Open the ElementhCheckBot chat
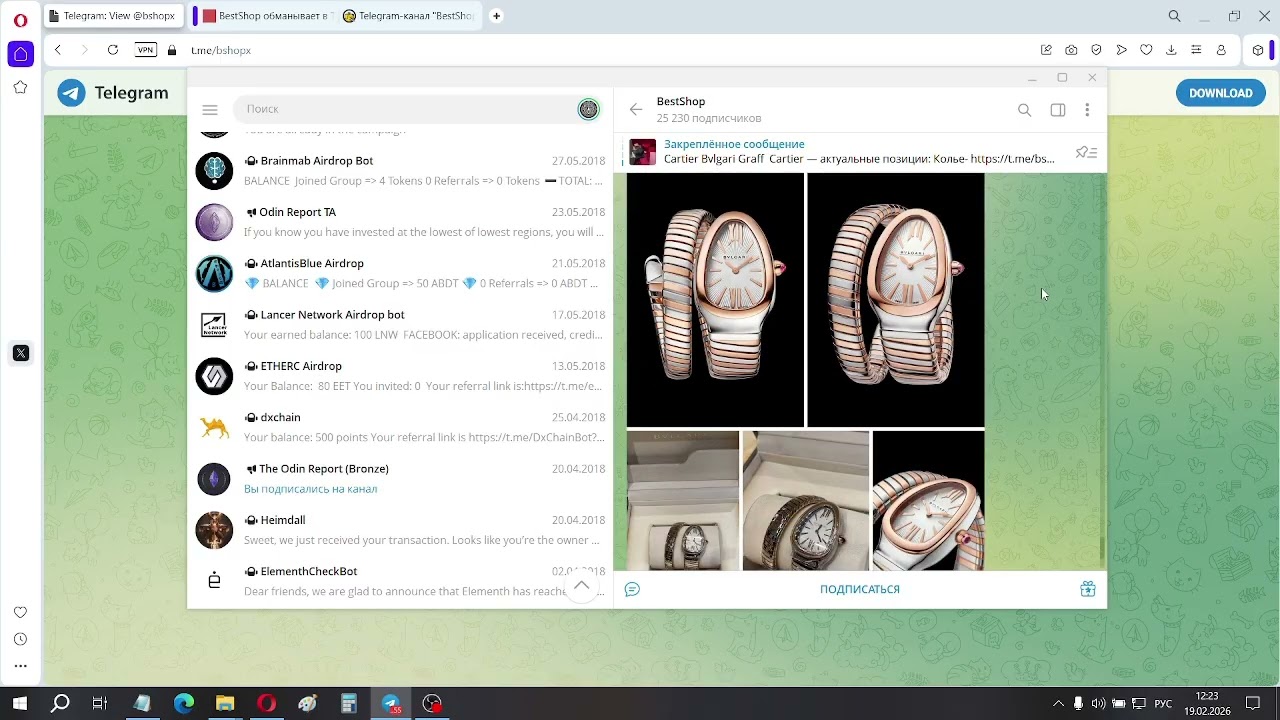 point(400,582)
